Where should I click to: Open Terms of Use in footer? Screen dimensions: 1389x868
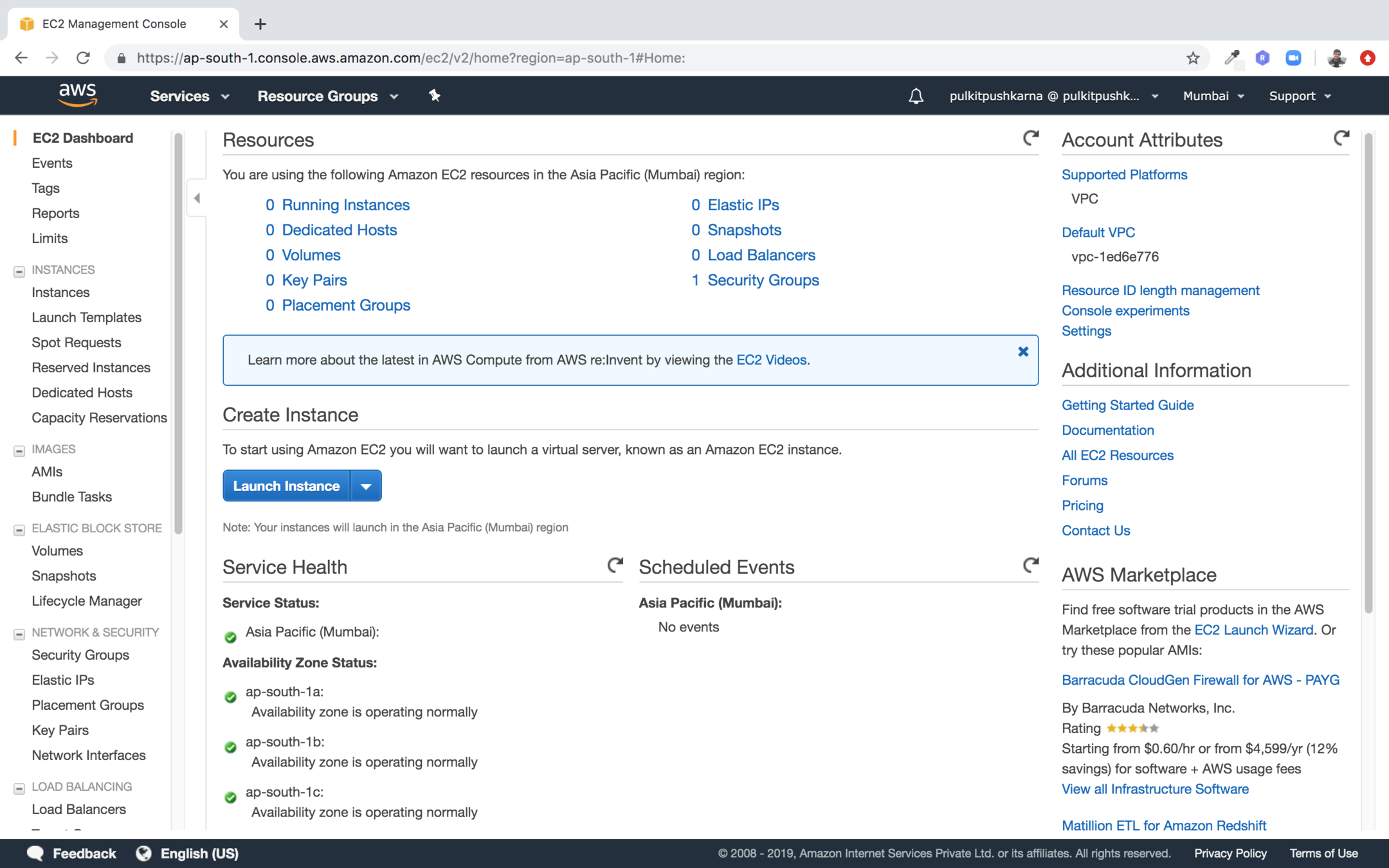(1323, 853)
